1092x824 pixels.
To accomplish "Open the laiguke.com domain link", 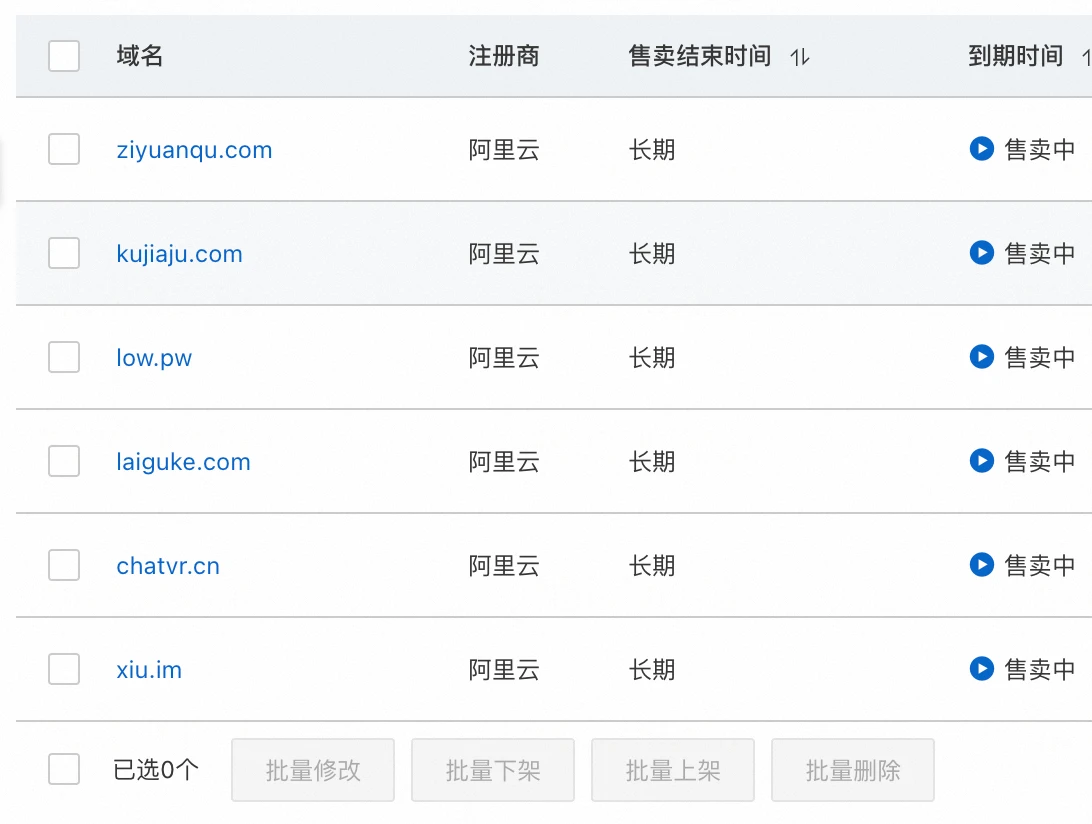I will pyautogui.click(x=183, y=462).
